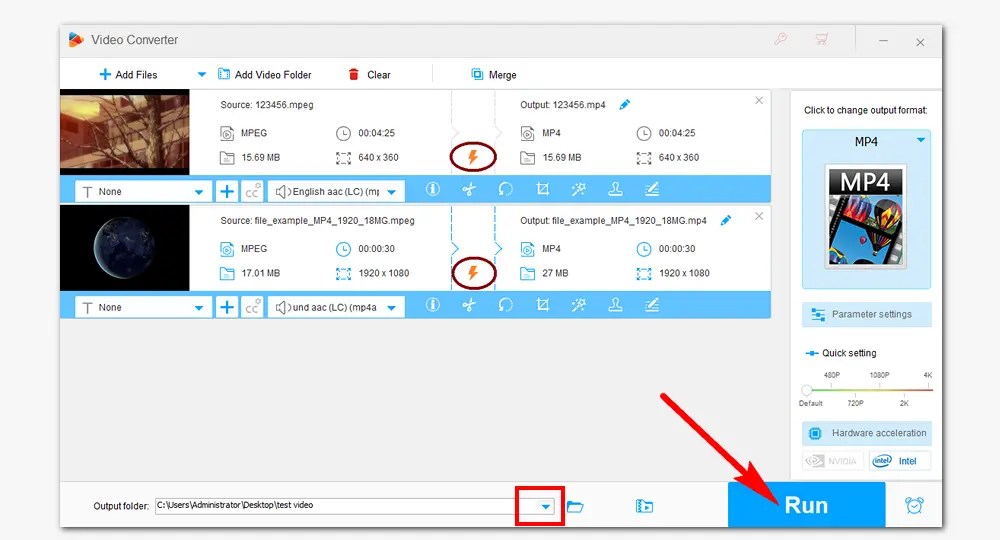Click the Run button
The width and height of the screenshot is (1000, 540).
tap(806, 505)
